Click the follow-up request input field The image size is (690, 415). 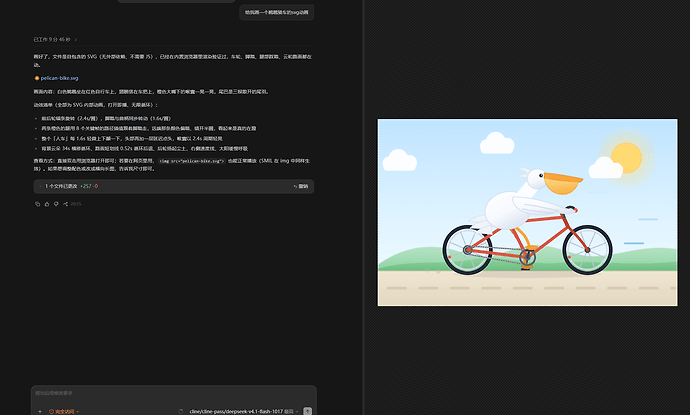coord(174,393)
